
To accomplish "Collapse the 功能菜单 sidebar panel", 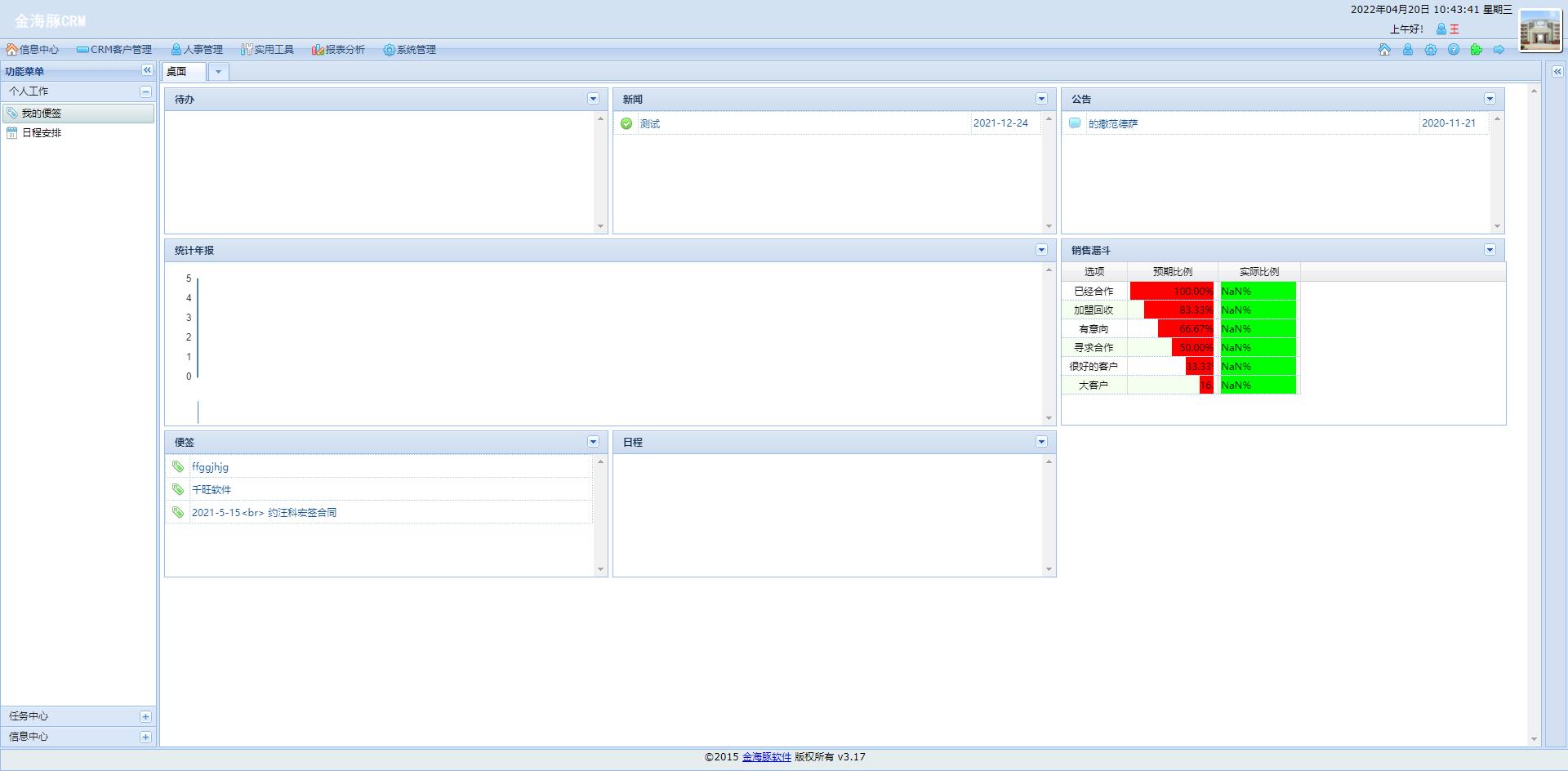I will [x=147, y=71].
